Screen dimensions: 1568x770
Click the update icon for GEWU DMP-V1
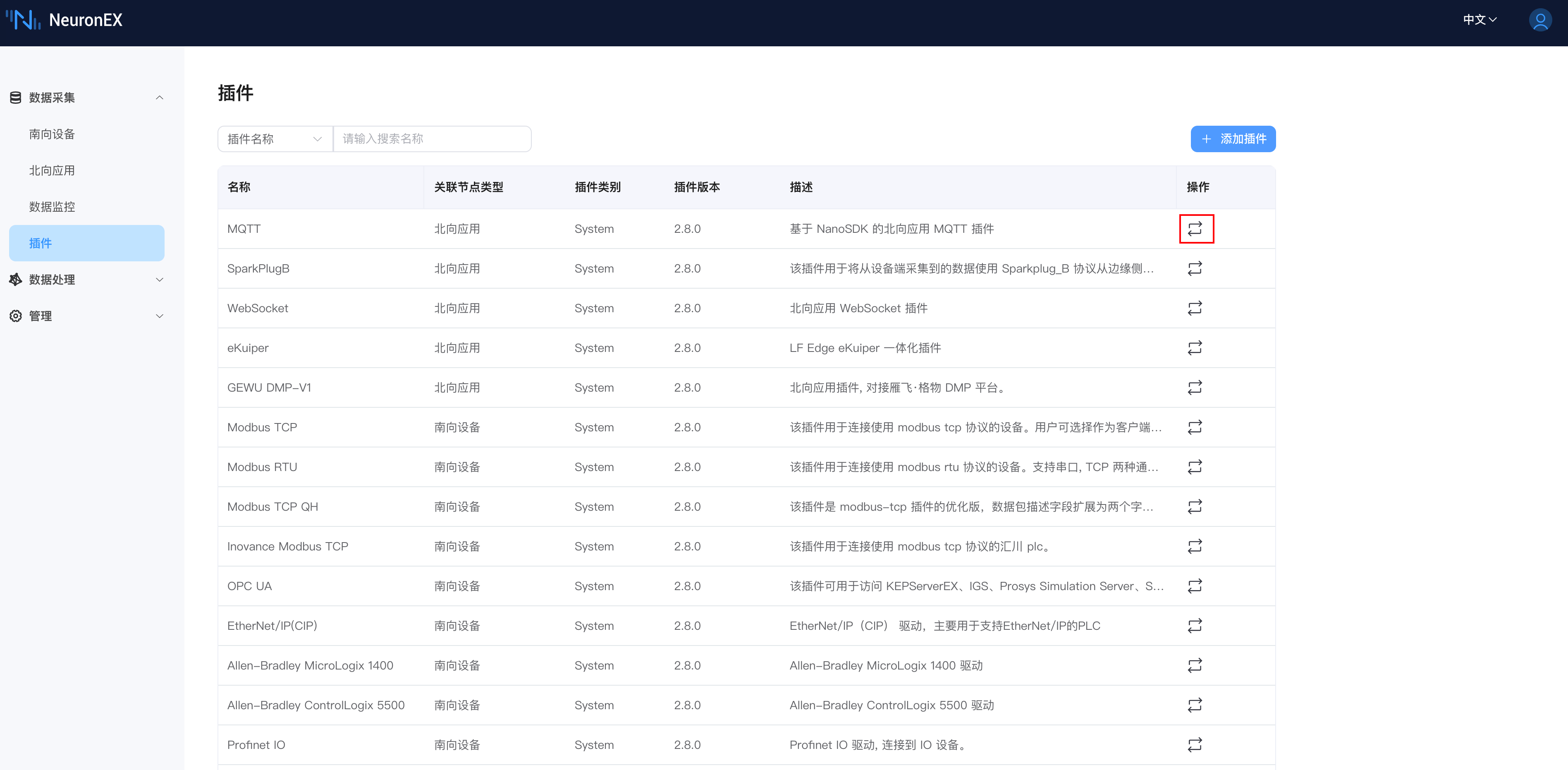tap(1194, 388)
